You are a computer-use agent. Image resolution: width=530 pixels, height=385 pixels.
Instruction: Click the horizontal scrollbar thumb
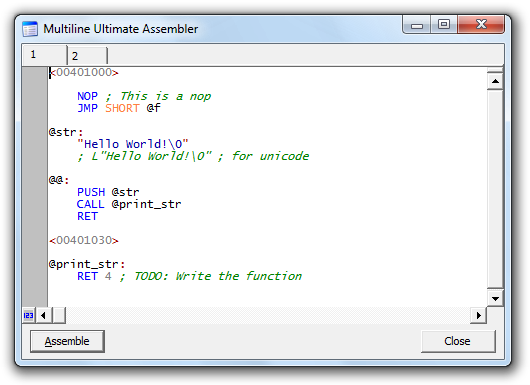point(59,315)
